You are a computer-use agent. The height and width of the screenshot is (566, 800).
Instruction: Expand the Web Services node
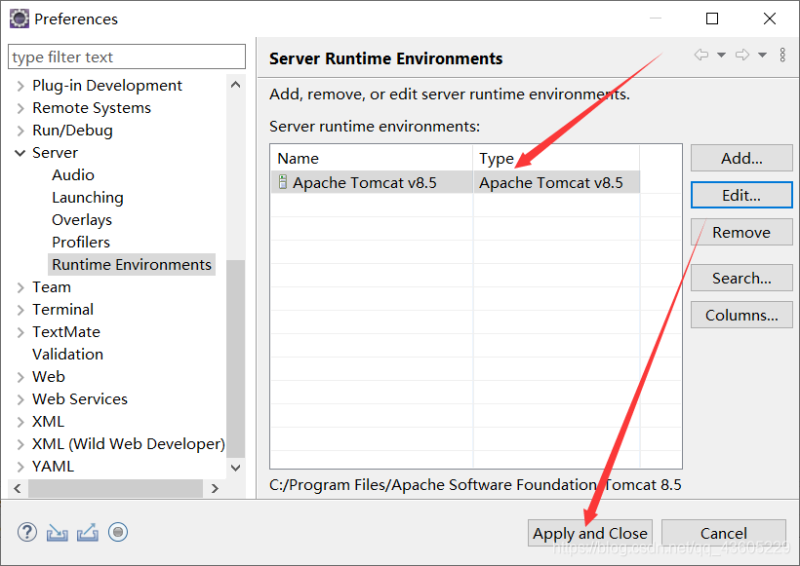[x=20, y=400]
